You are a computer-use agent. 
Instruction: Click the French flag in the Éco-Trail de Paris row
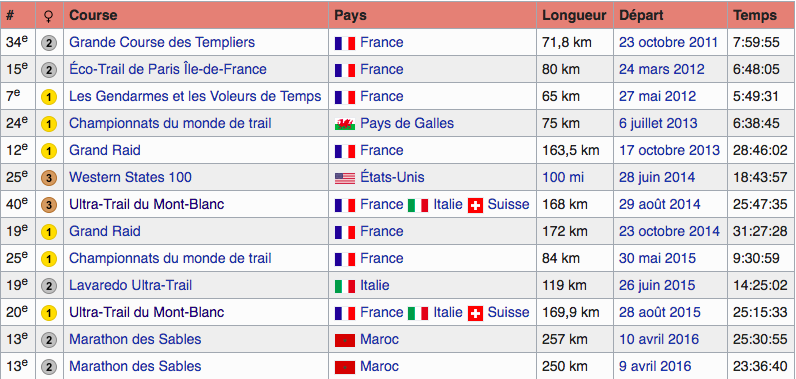[345, 70]
